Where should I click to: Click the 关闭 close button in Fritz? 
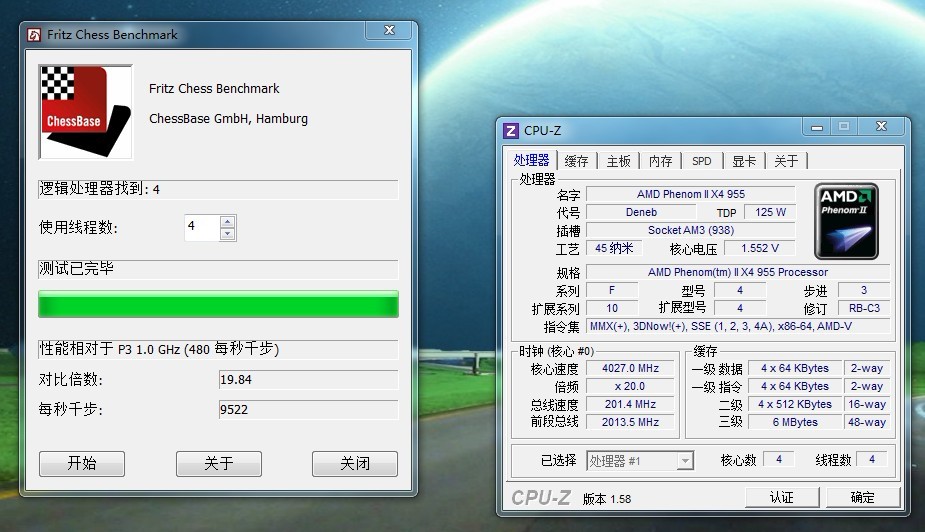[x=355, y=464]
